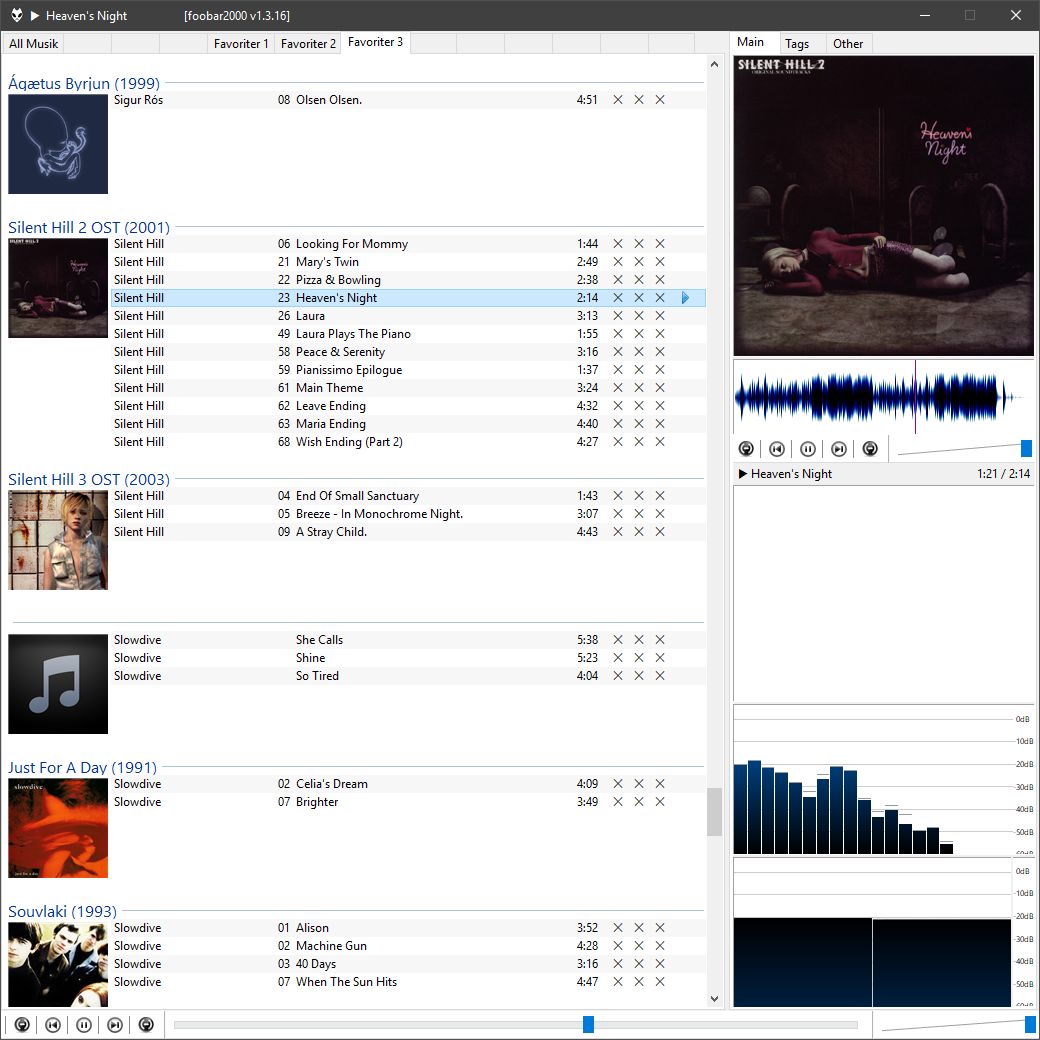Click pause icon under the waveform display
Viewport: 1040px width, 1040px height.
(808, 449)
